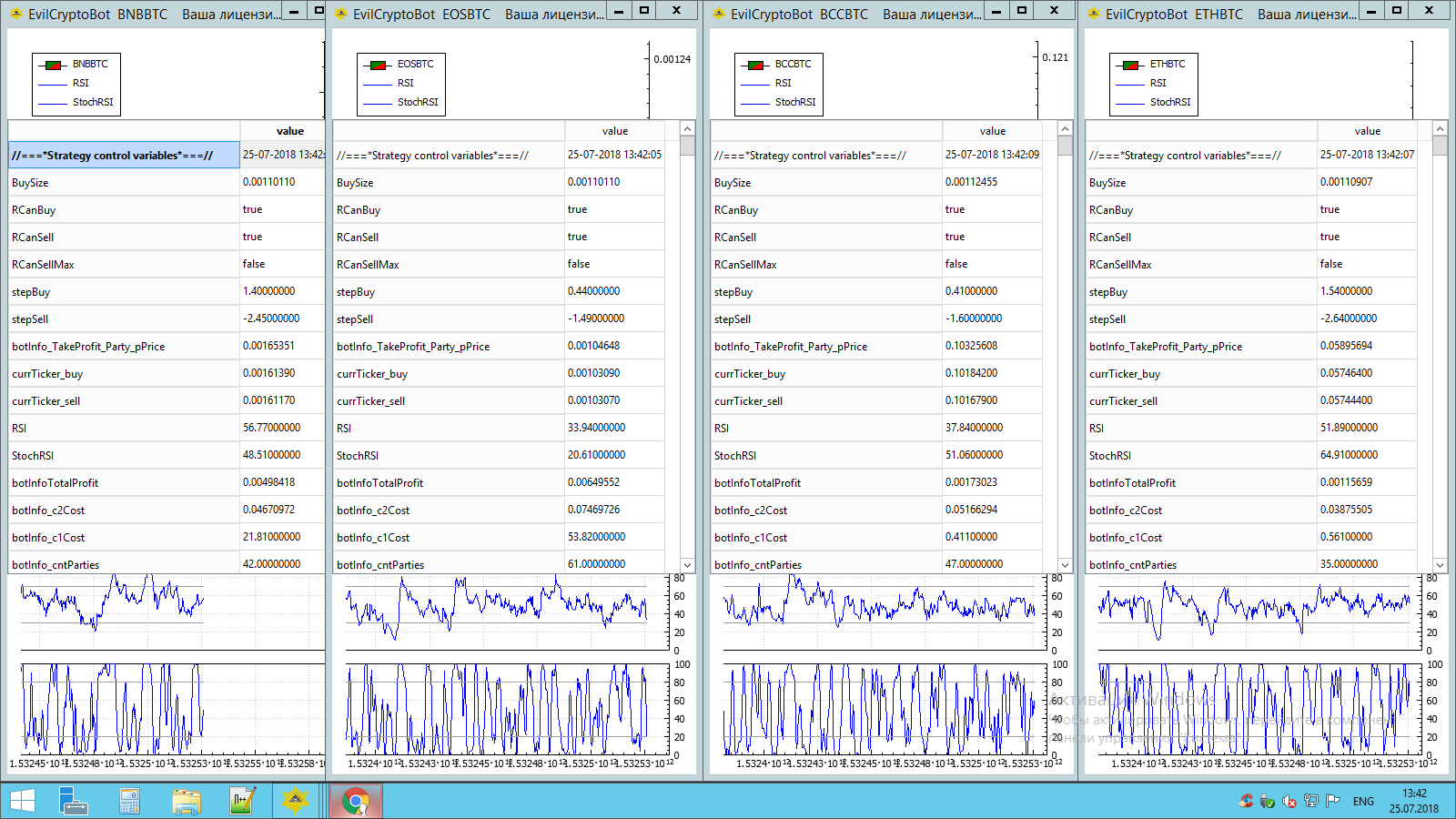Screen dimensions: 1456x819
Task: Click the StochRSI legend line in EOSBTC window
Action: (x=377, y=103)
